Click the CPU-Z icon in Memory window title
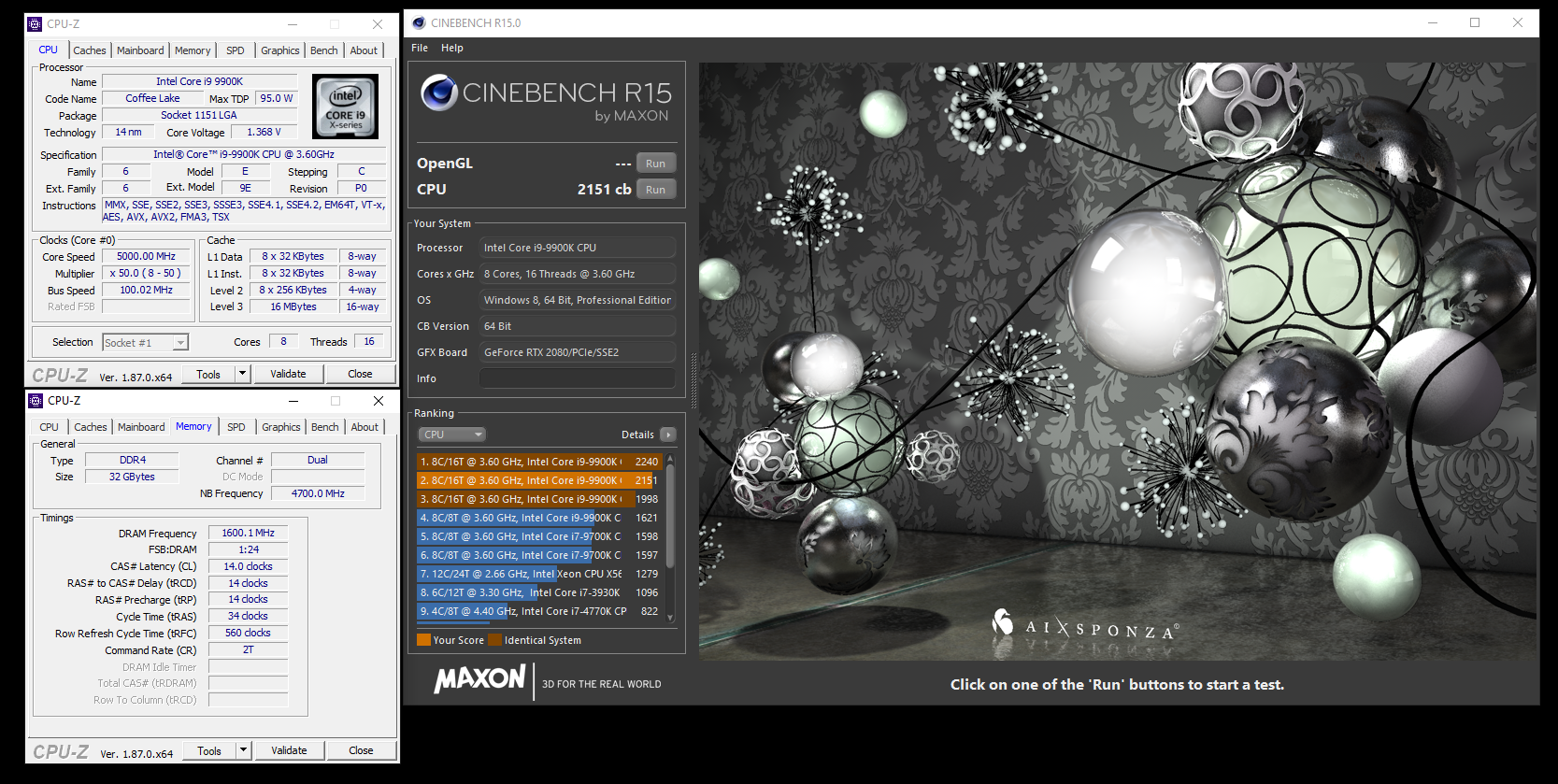 coord(36,401)
